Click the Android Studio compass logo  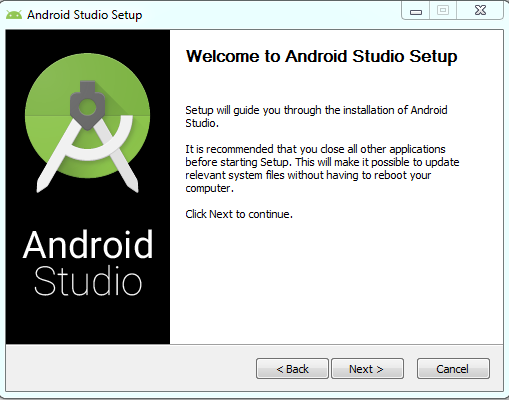tap(87, 123)
